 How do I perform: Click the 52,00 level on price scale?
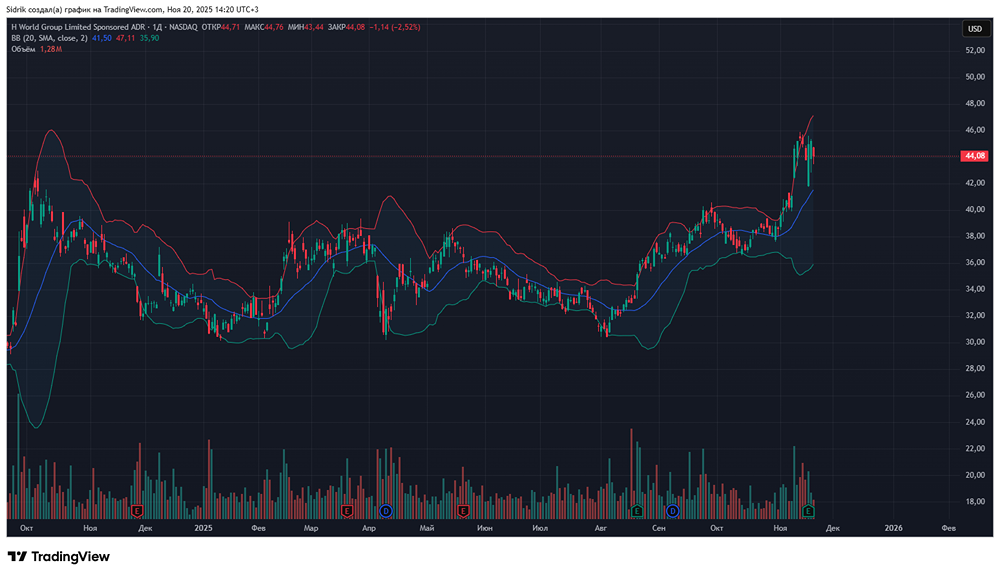975,50
